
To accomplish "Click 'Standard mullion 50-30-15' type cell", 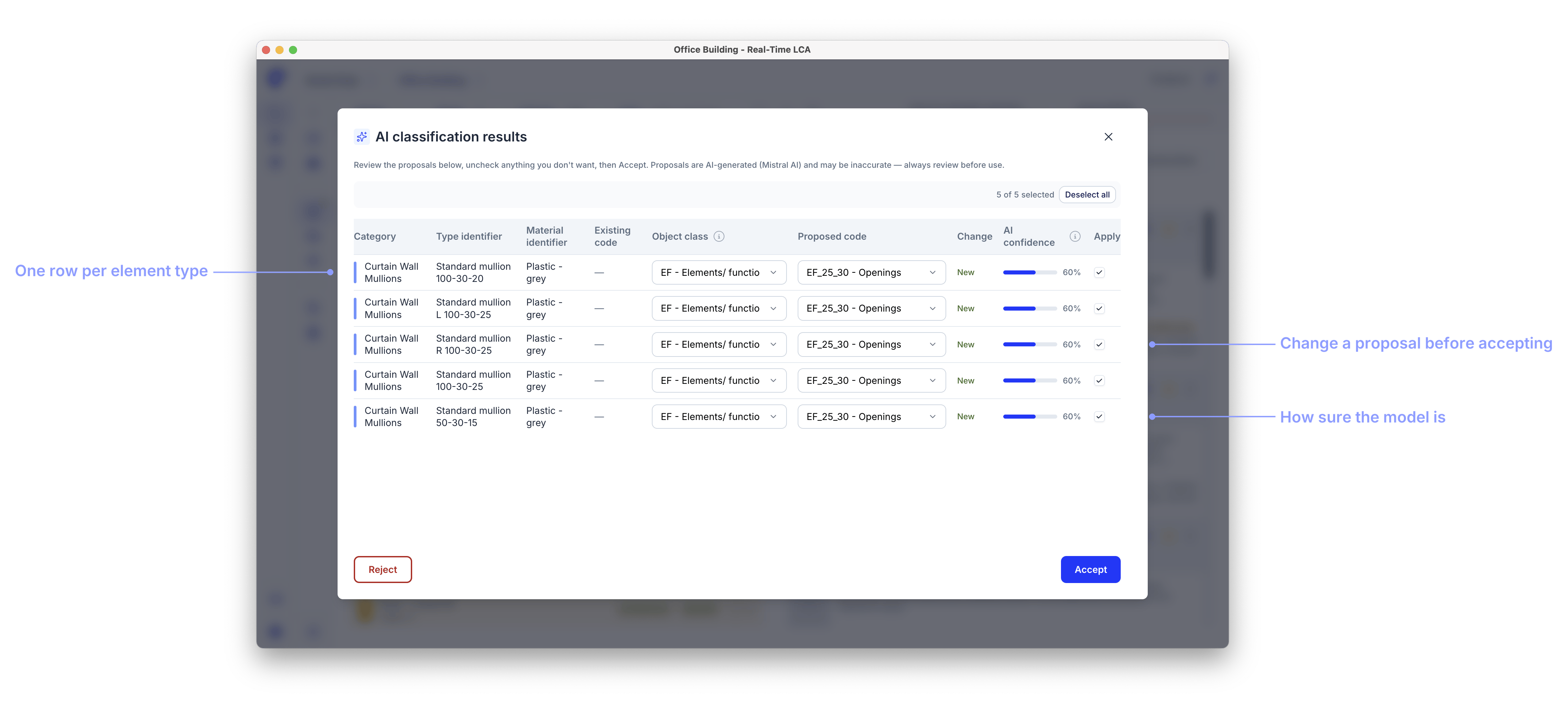I will (473, 417).
